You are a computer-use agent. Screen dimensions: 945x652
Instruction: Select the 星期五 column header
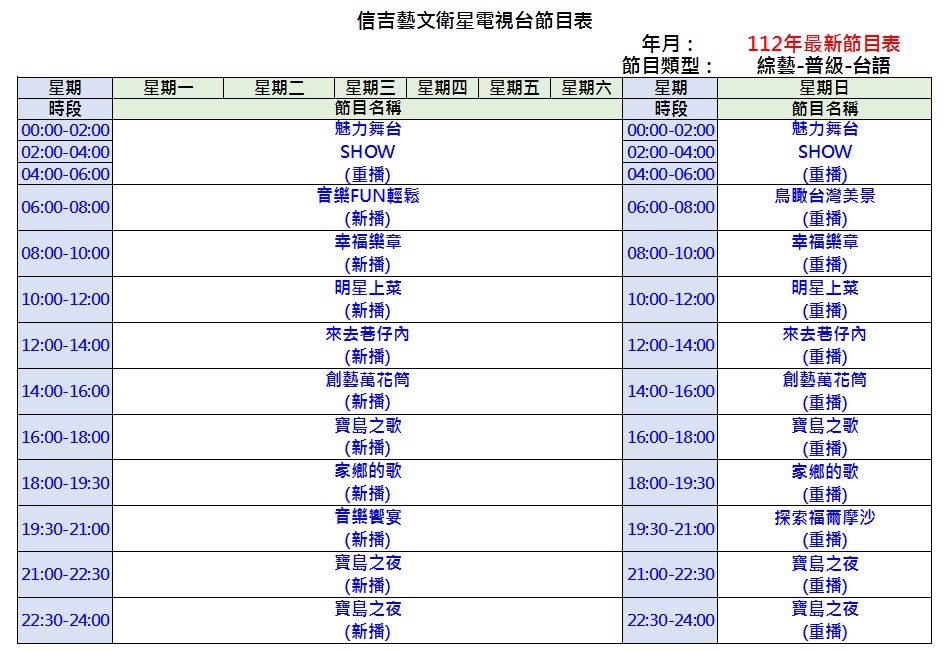[x=514, y=88]
